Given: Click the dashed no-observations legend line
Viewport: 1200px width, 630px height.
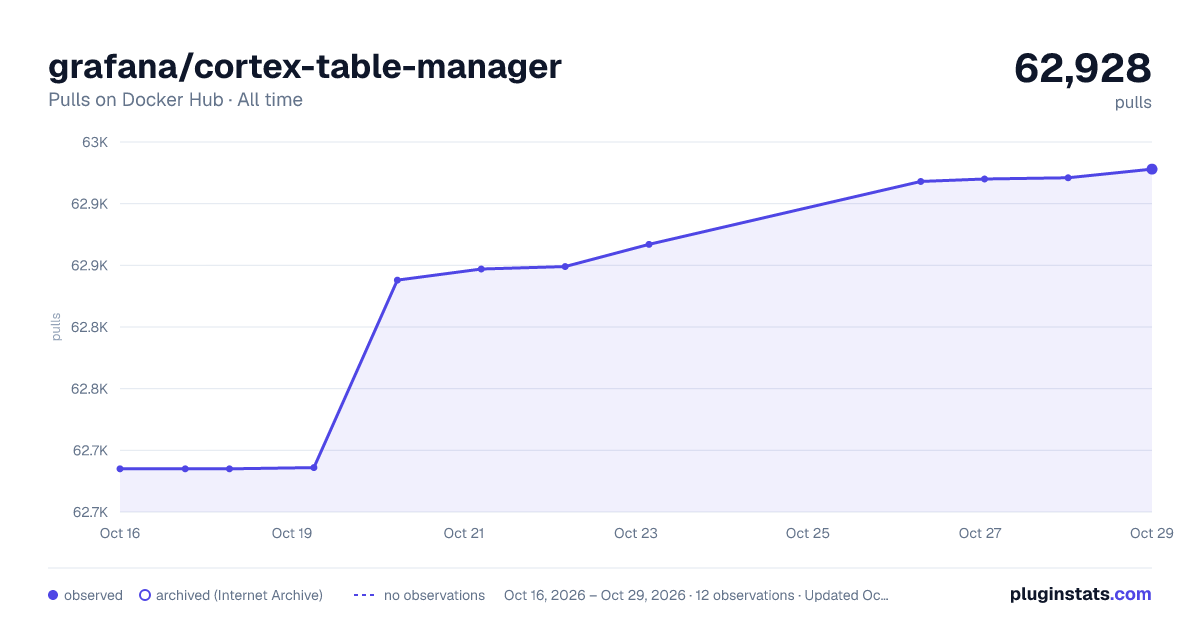Looking at the screenshot, I should pos(364,595).
